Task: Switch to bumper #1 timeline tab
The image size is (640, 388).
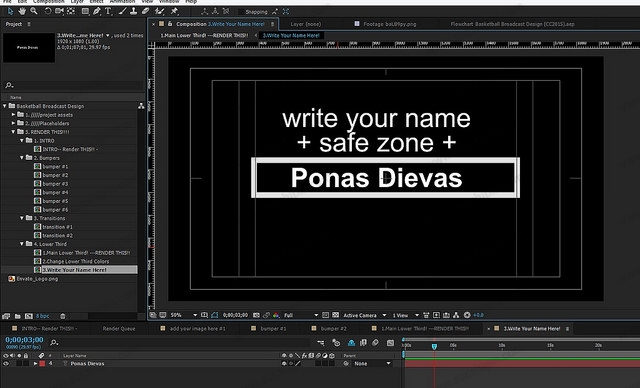Action: click(273, 328)
